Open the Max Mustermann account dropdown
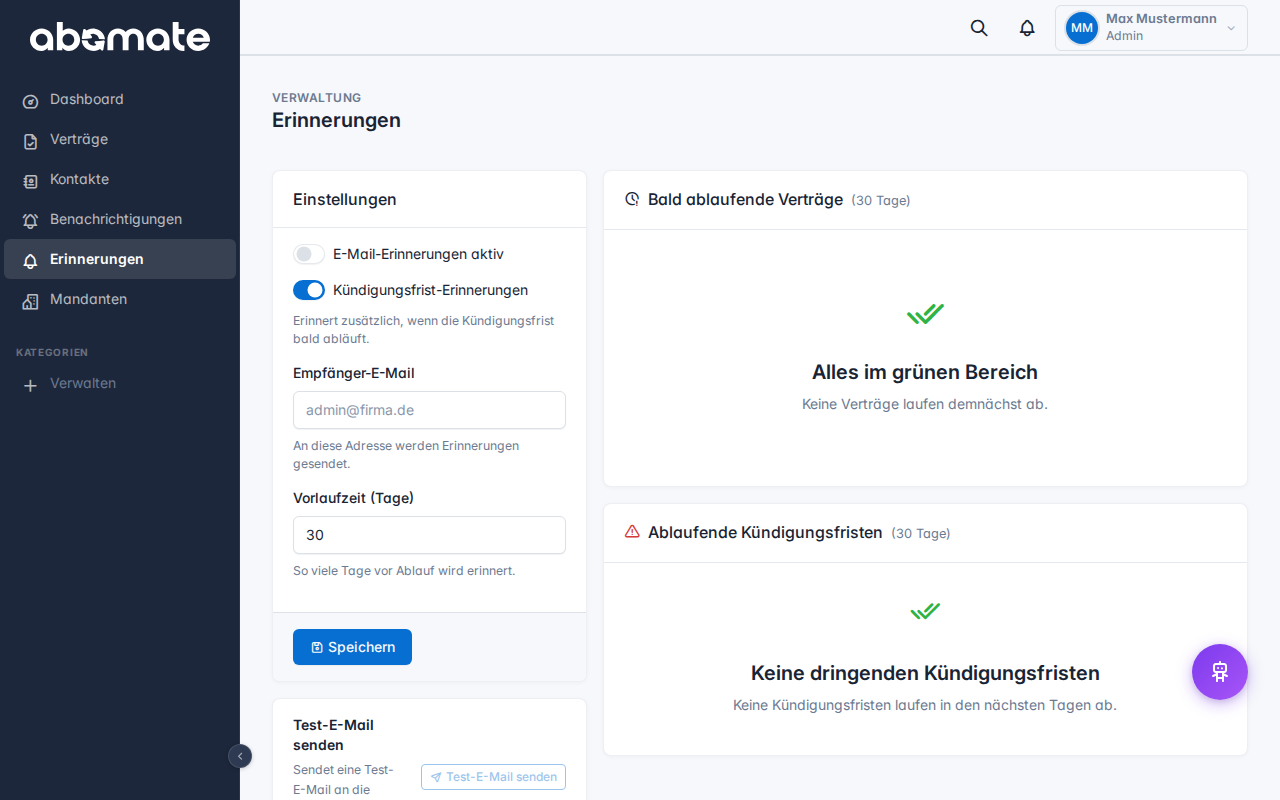The image size is (1280, 800). 1150,27
